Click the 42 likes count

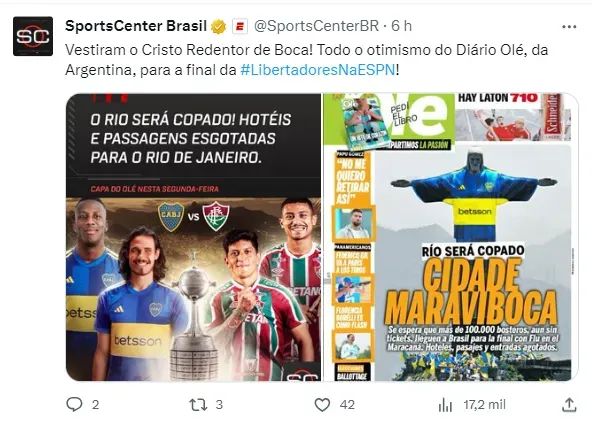click(x=347, y=405)
